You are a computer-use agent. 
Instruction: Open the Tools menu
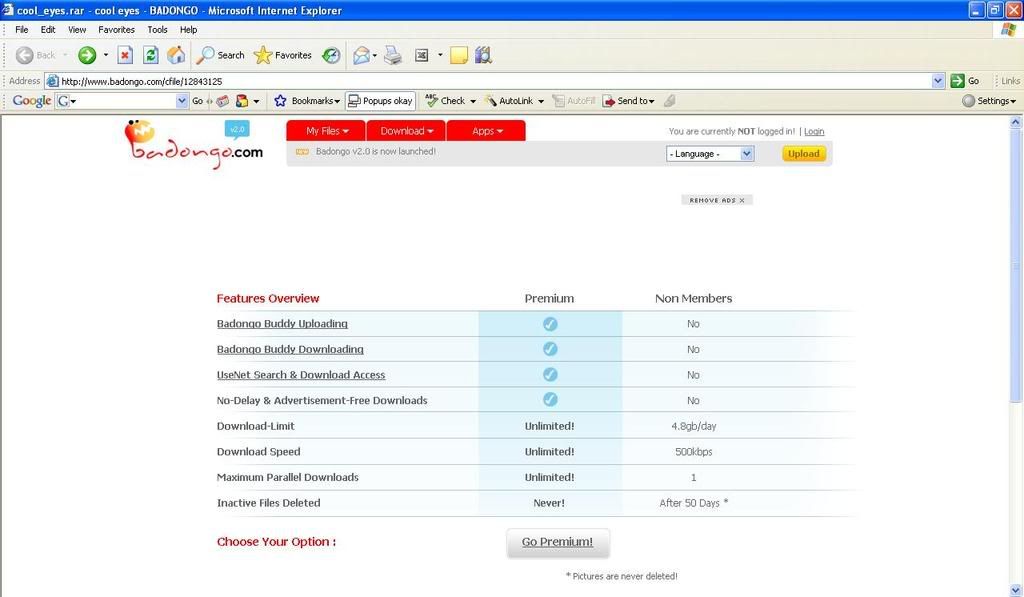tap(157, 30)
